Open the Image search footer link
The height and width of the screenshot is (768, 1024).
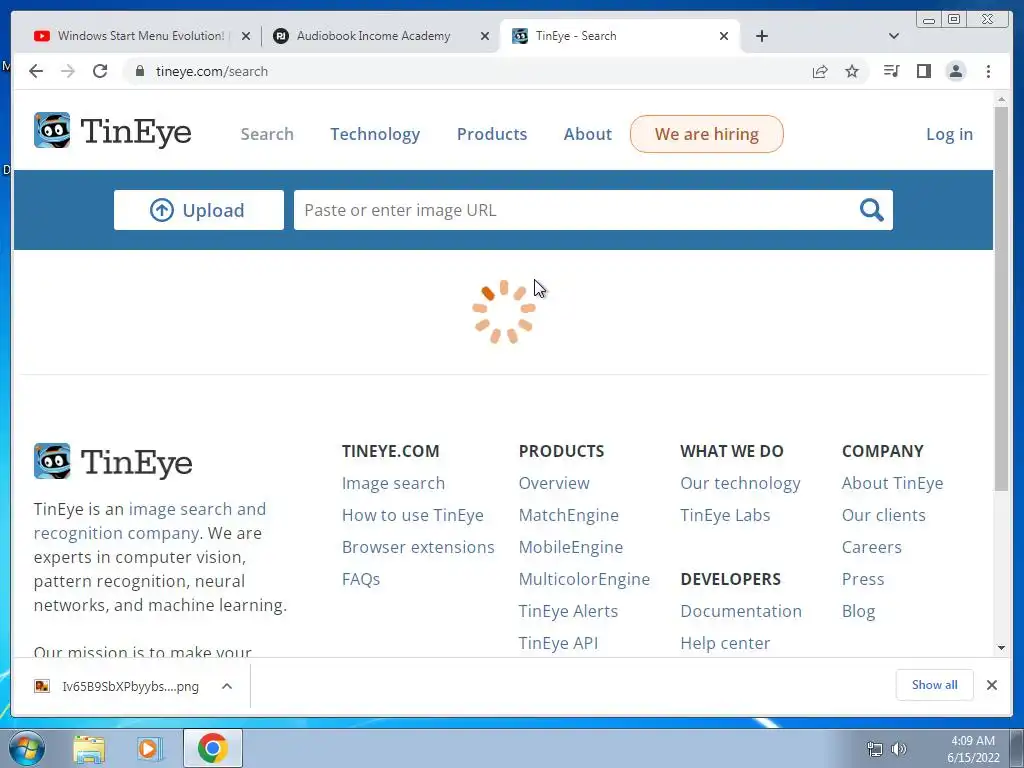[x=393, y=483]
